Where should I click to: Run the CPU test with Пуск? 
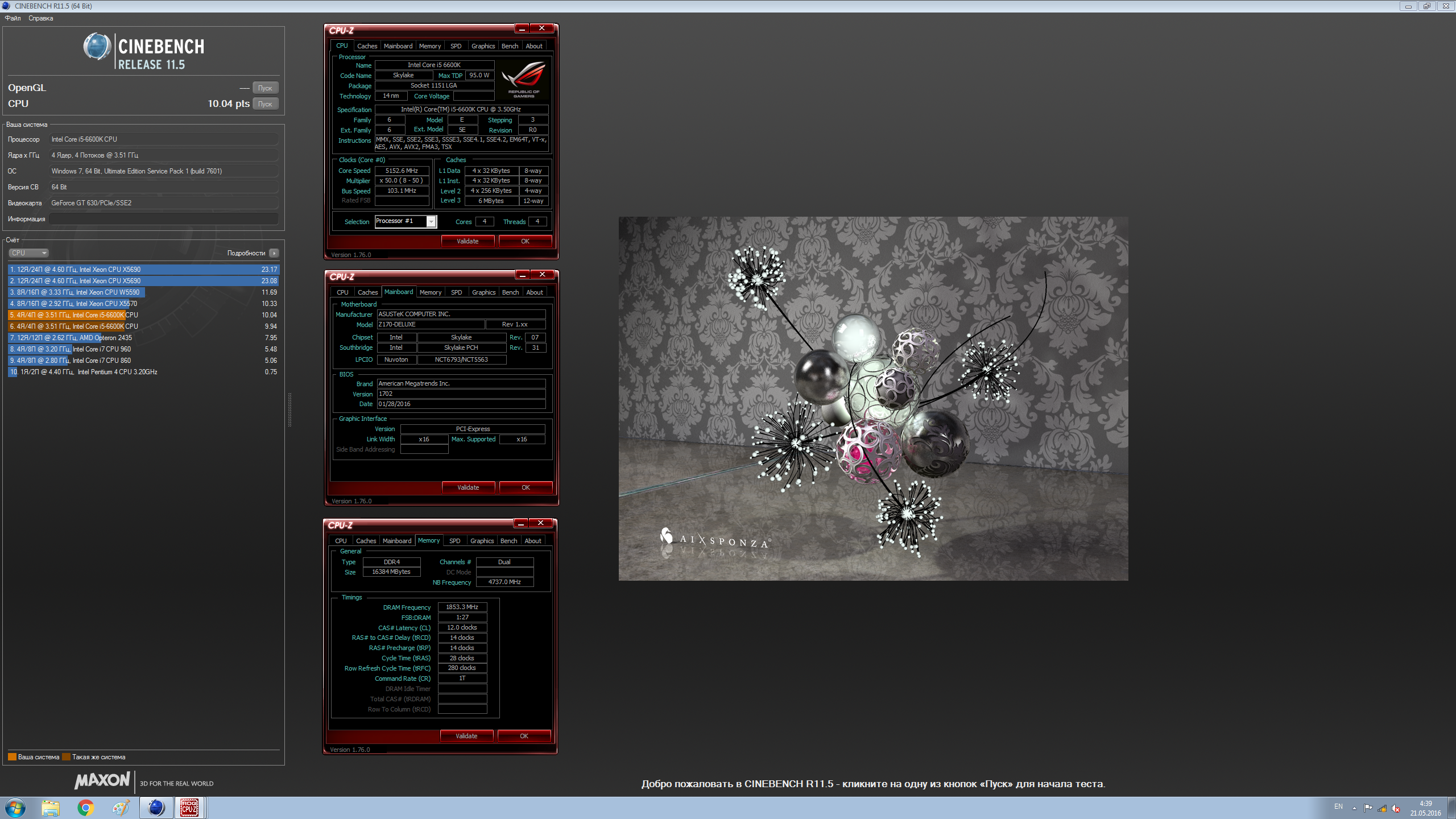pos(265,104)
